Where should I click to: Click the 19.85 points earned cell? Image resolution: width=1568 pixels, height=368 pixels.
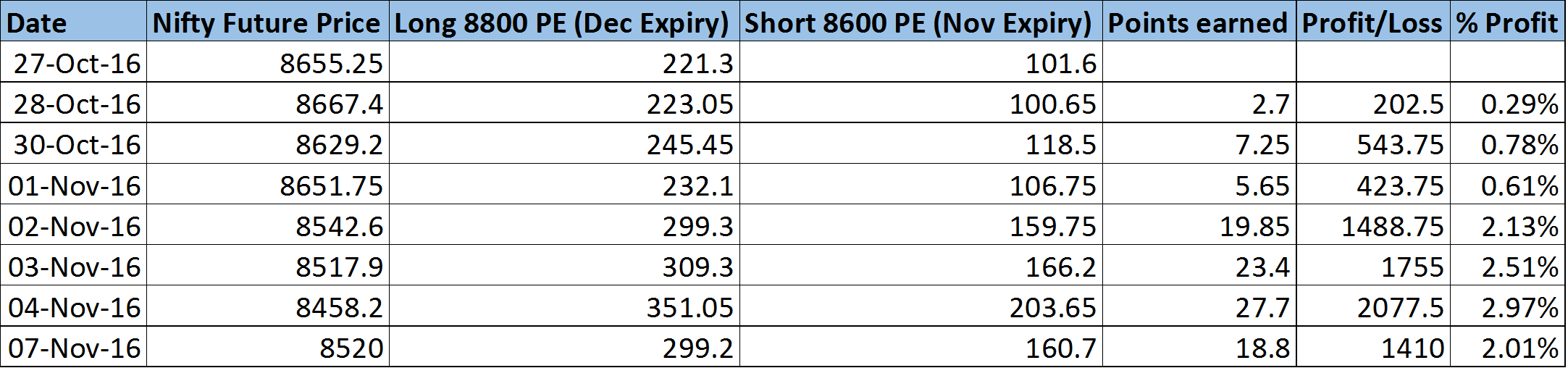tap(1199, 225)
